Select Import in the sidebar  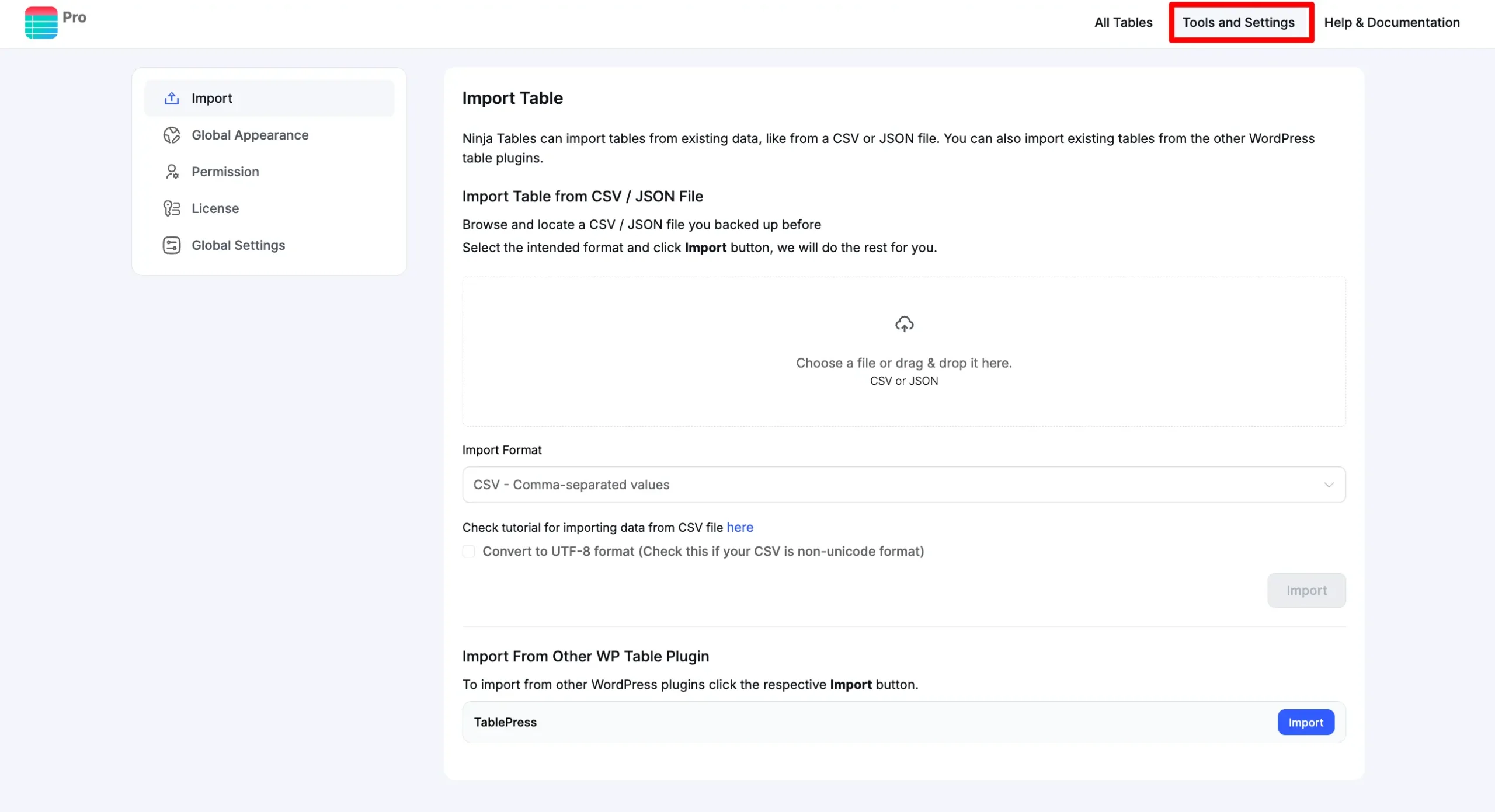coord(269,98)
